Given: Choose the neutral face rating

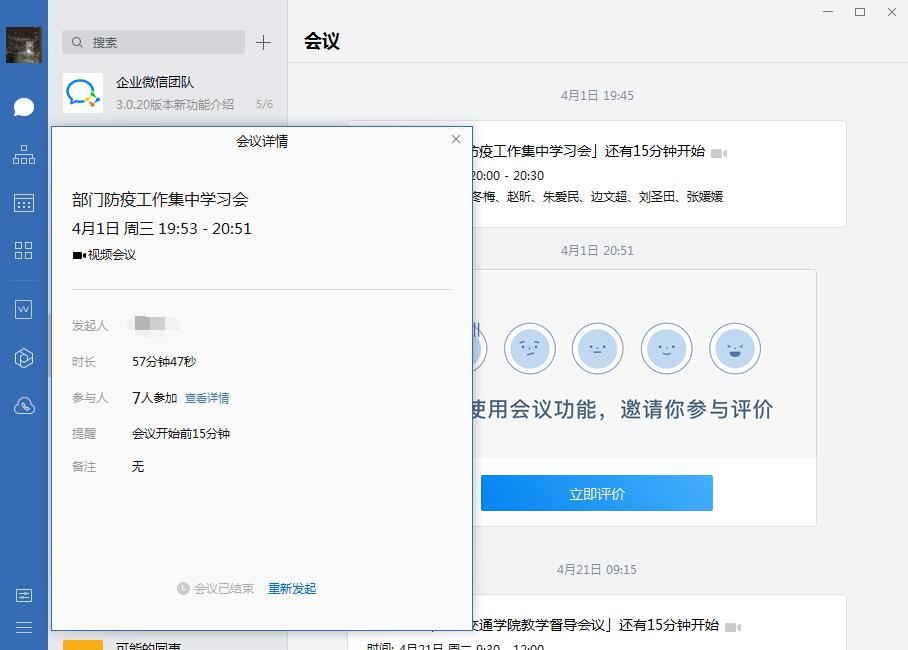Looking at the screenshot, I should pyautogui.click(x=598, y=348).
